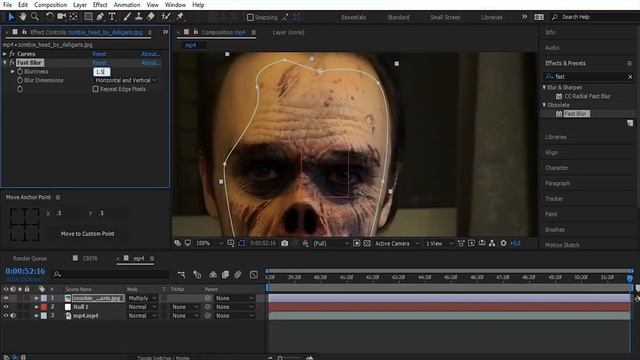
Task: Expand layer 2 Null 1 properties
Action: (x=37, y=307)
